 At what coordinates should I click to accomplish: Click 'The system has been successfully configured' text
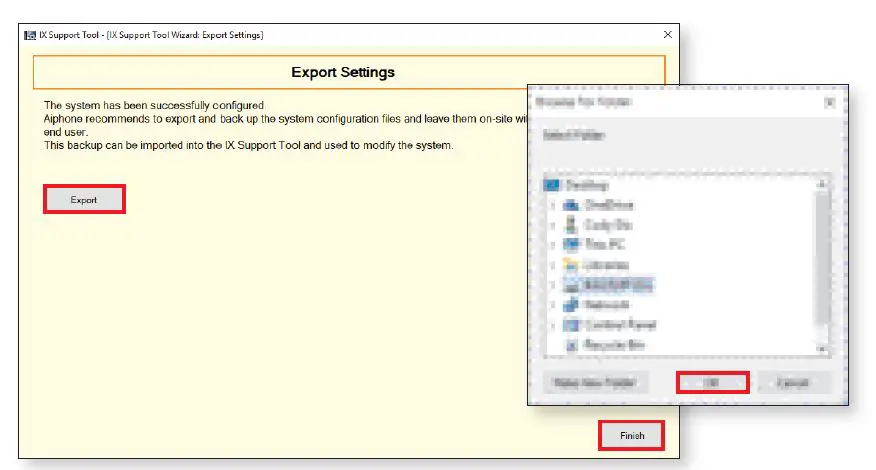pyautogui.click(x=154, y=105)
